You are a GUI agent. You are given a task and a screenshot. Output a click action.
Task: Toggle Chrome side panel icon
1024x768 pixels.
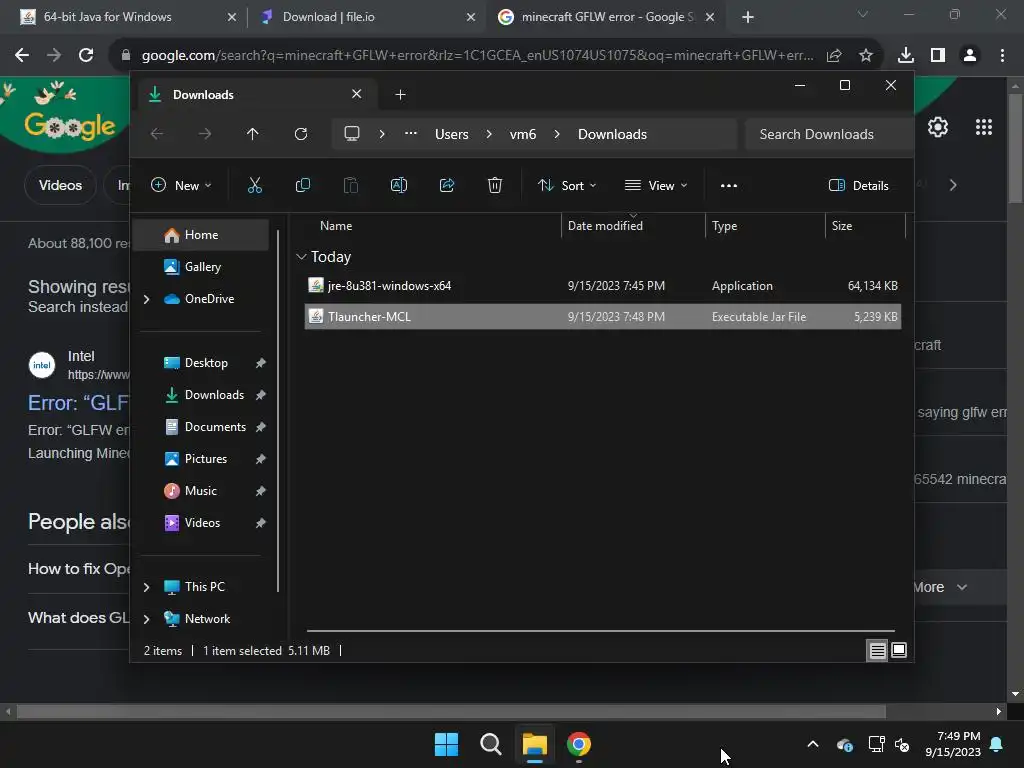tap(938, 56)
